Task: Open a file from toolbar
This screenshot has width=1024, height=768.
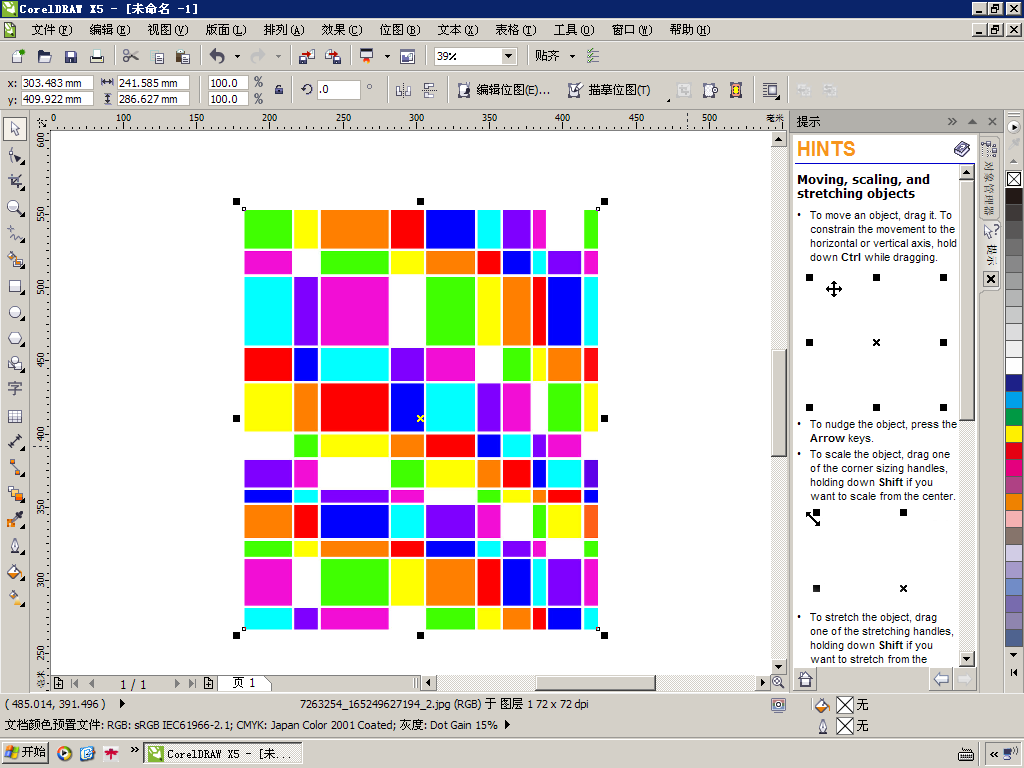Action: tap(44, 56)
